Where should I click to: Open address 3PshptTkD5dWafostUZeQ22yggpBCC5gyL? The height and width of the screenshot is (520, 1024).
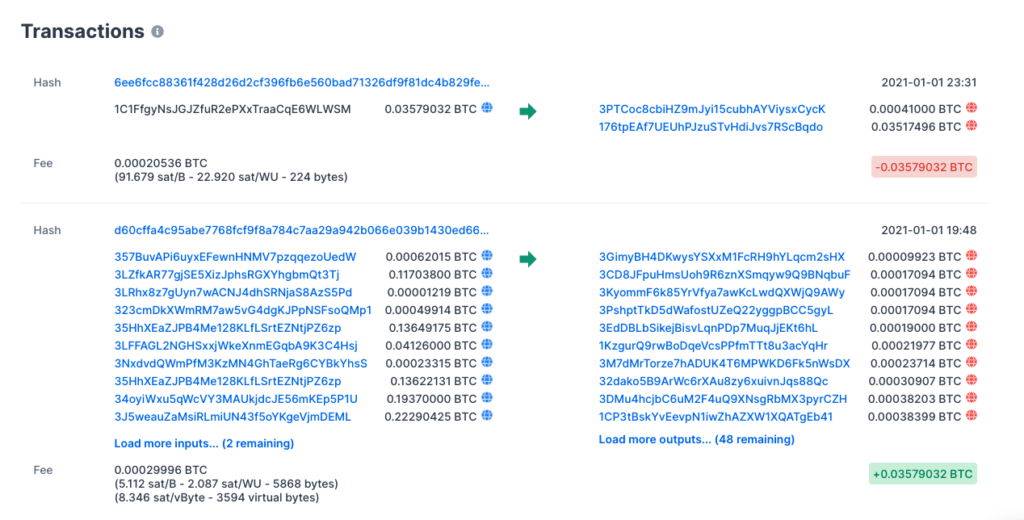pos(716,310)
